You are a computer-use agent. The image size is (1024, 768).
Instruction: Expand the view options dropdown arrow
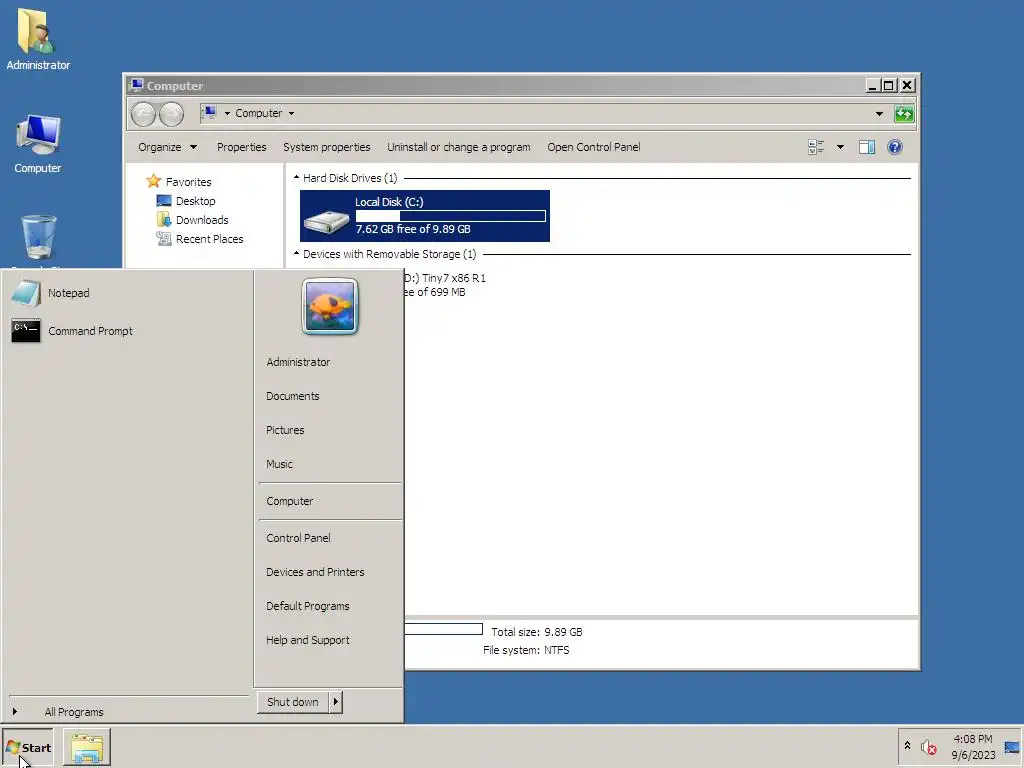pyautogui.click(x=840, y=147)
